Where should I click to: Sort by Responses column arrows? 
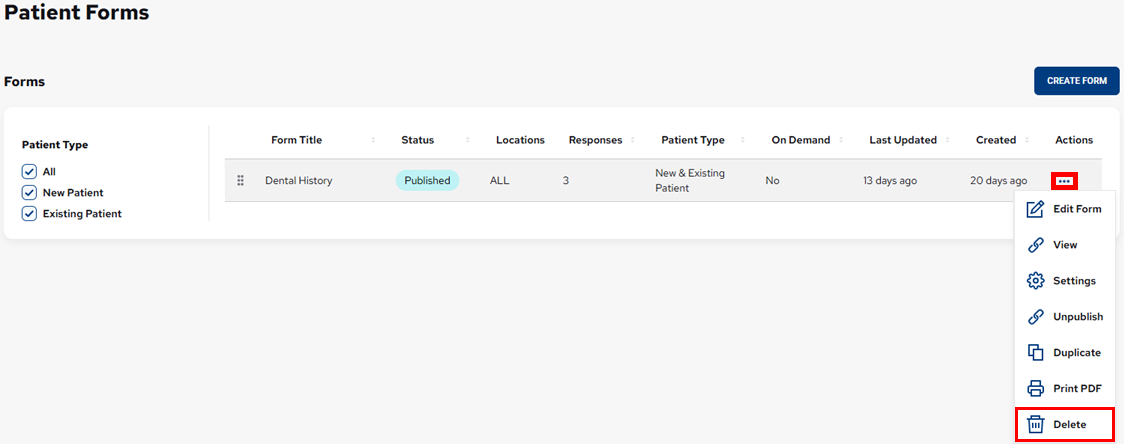tap(632, 140)
